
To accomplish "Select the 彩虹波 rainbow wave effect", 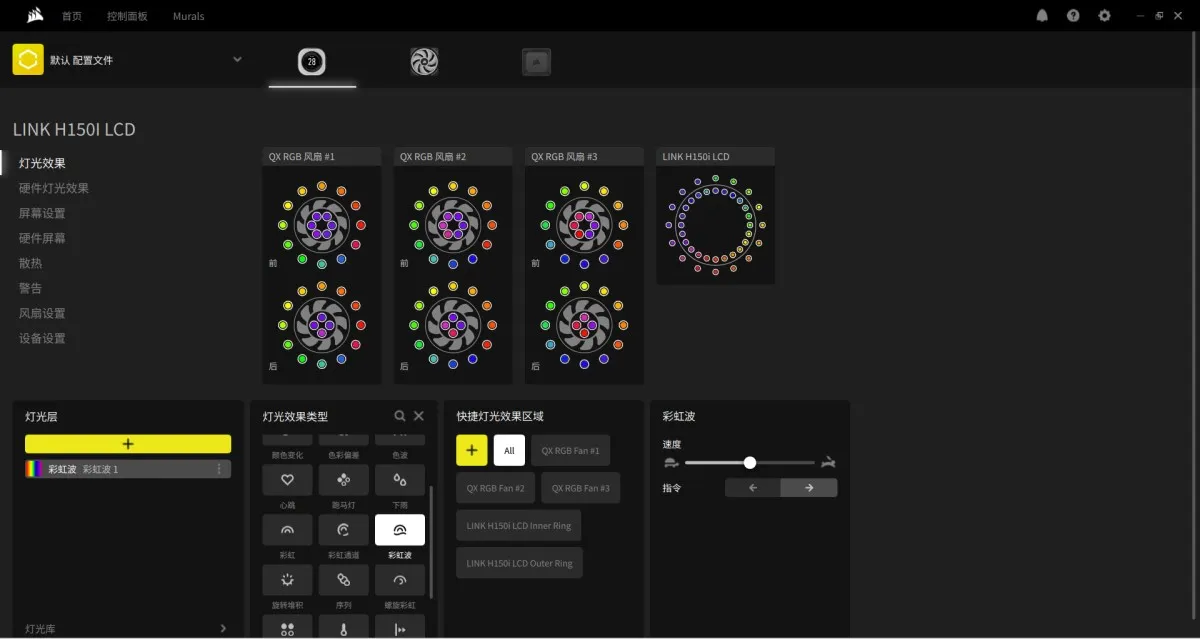I will click(399, 530).
